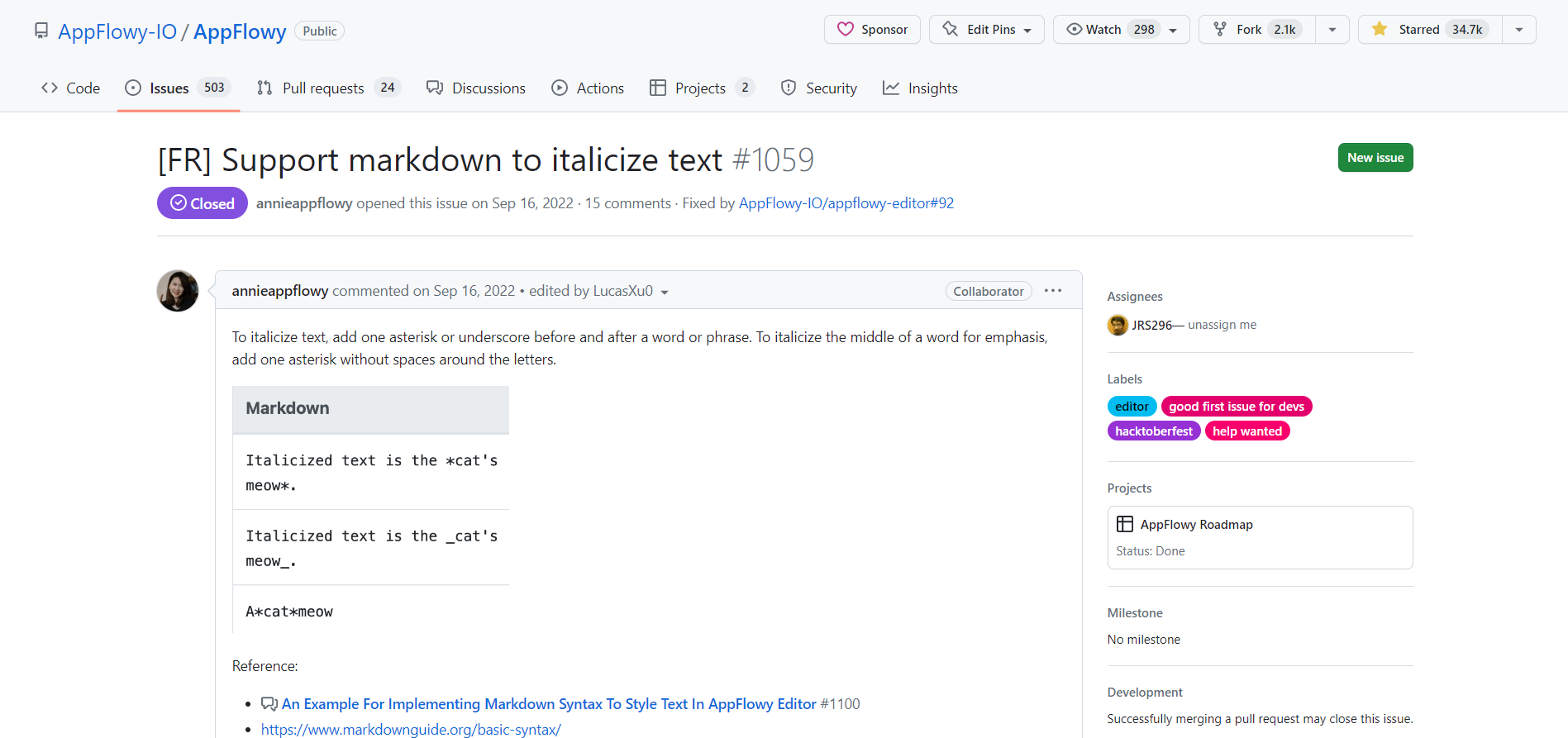
Task: Go to the Pull requests tab
Action: 329,88
